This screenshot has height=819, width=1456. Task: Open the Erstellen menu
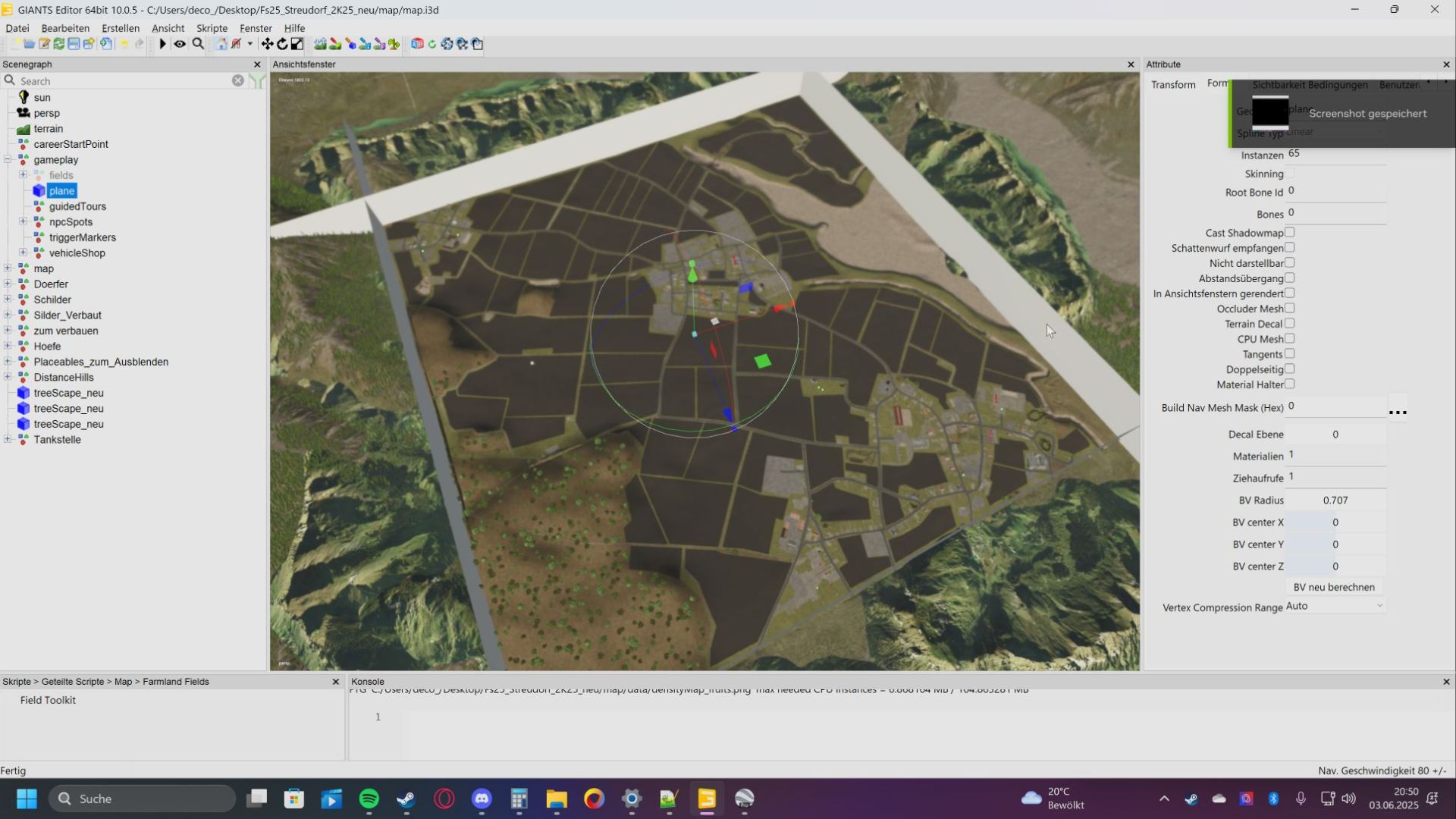click(121, 28)
